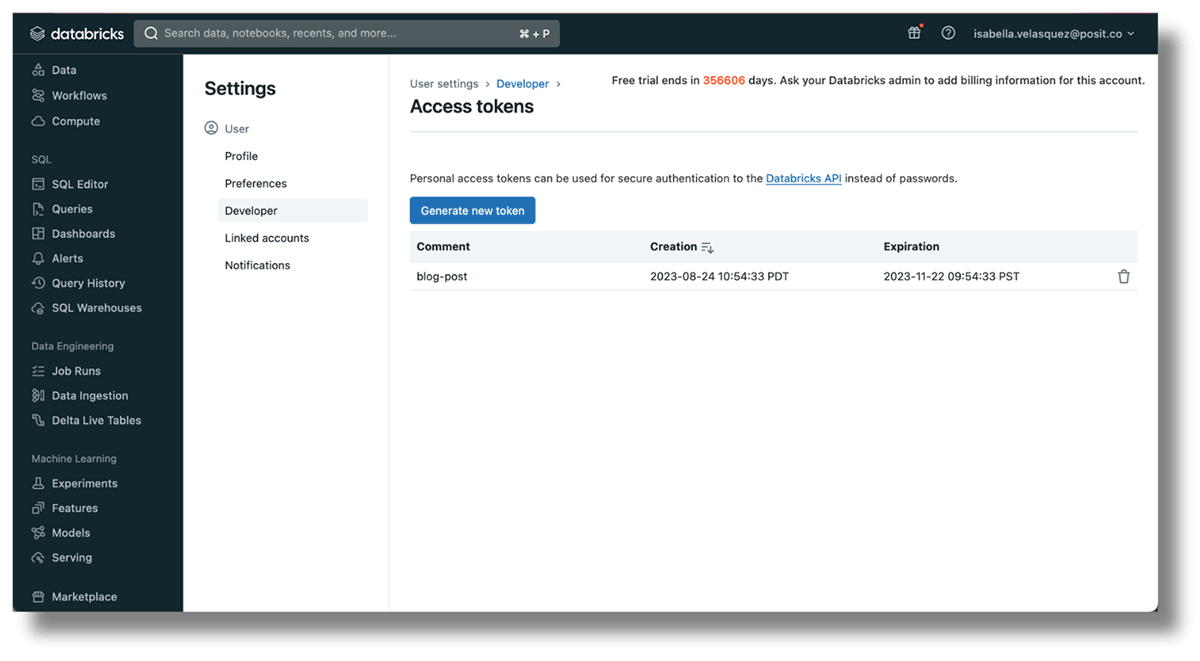Select Developer in the Settings menu
This screenshot has height=661, width=1200.
(x=251, y=211)
